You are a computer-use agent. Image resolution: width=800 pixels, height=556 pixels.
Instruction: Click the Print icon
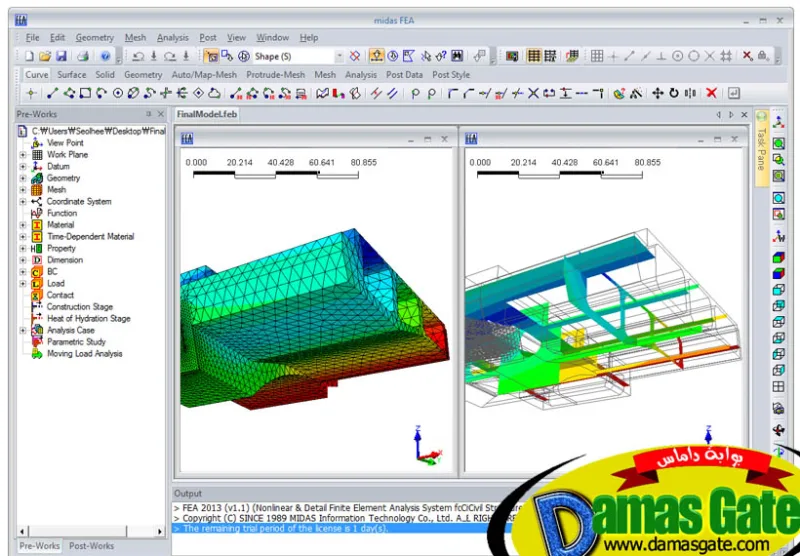click(x=83, y=56)
